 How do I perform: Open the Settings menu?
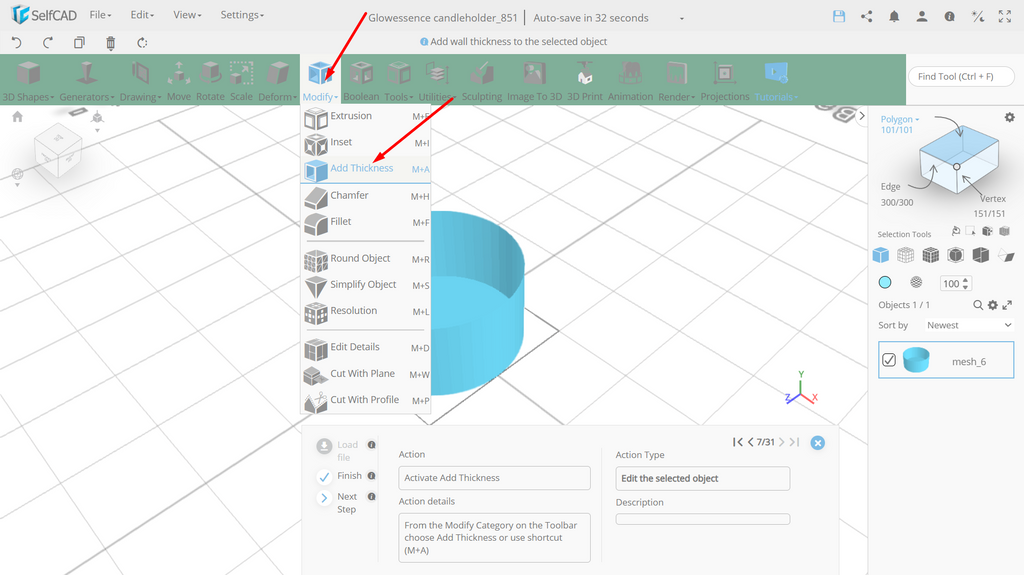click(x=242, y=15)
